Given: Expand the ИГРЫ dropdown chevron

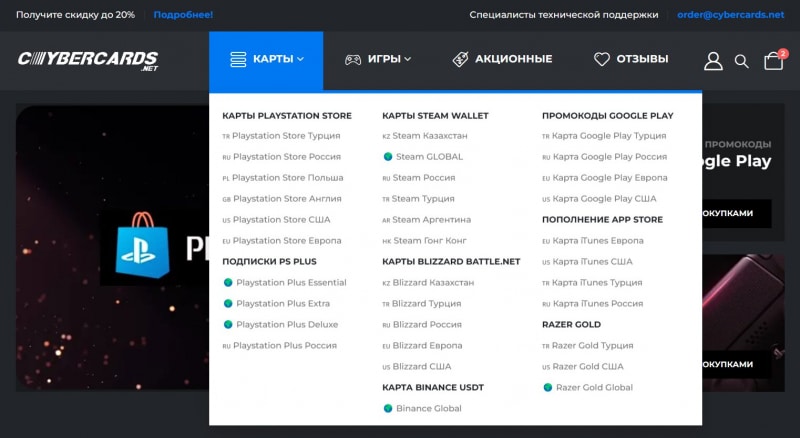Looking at the screenshot, I should (408, 59).
